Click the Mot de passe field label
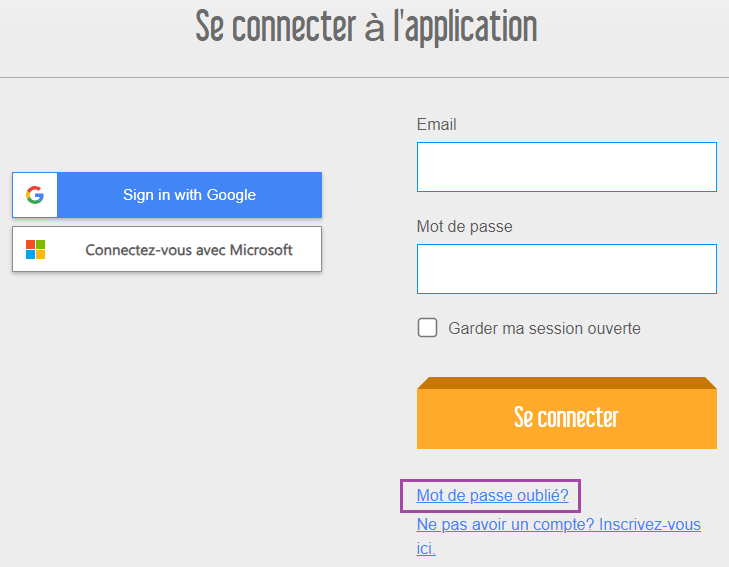This screenshot has height=567, width=729. 464,226
